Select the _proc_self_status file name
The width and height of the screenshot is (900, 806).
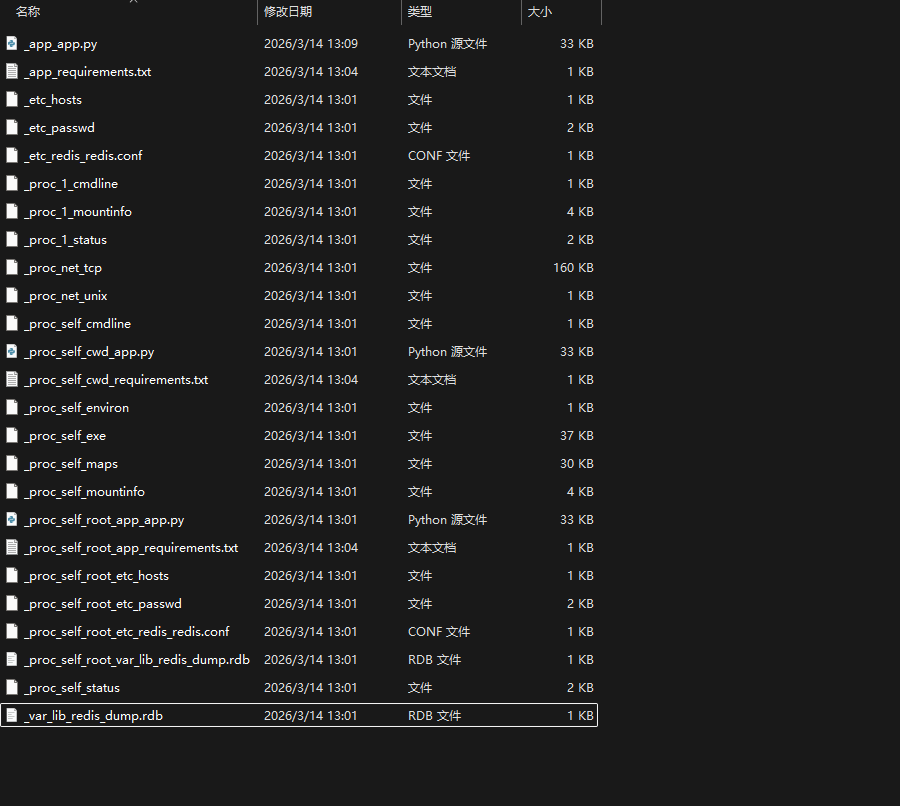coord(72,688)
